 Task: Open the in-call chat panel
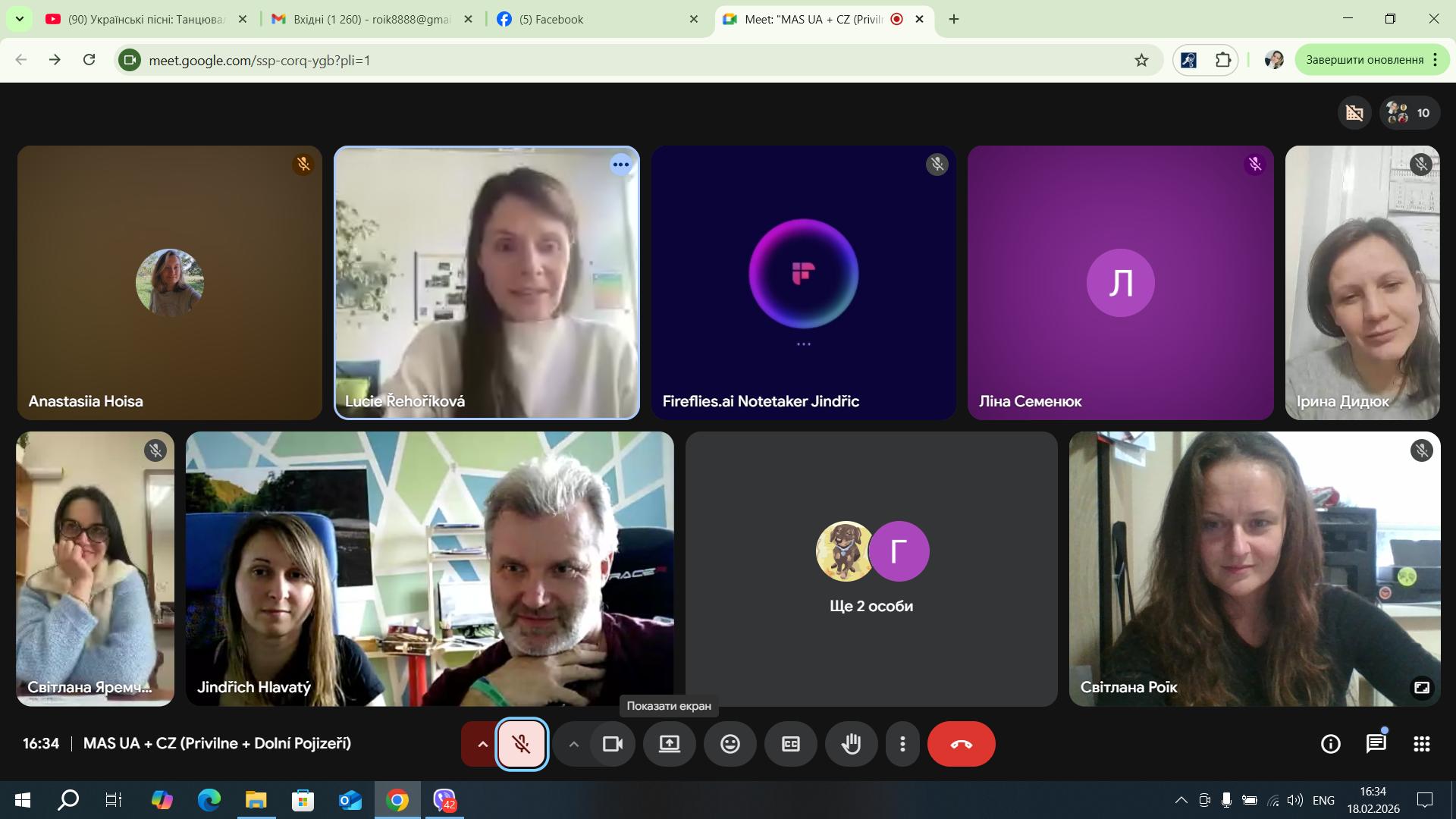pyautogui.click(x=1376, y=744)
